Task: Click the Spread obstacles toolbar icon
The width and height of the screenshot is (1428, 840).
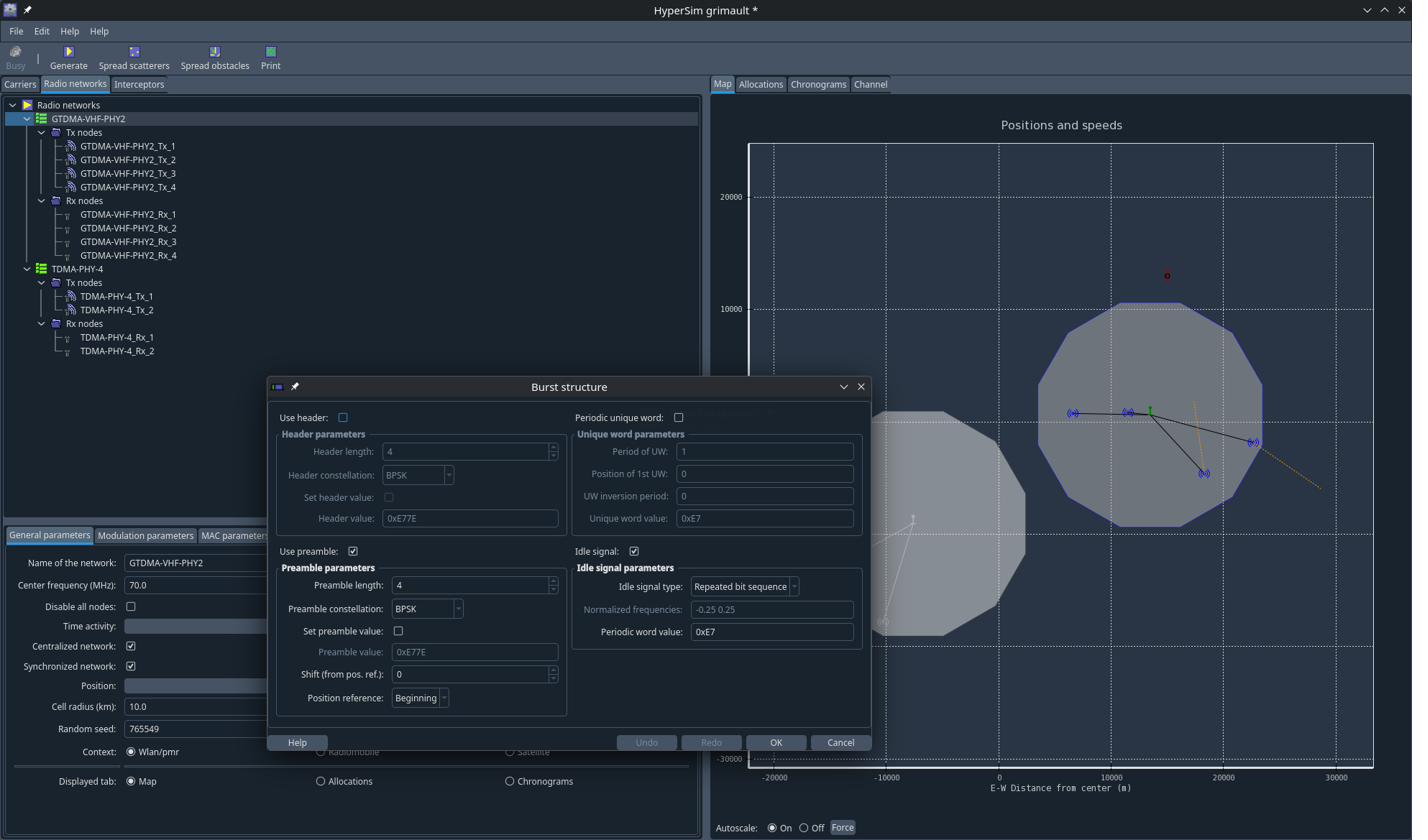Action: [x=215, y=51]
